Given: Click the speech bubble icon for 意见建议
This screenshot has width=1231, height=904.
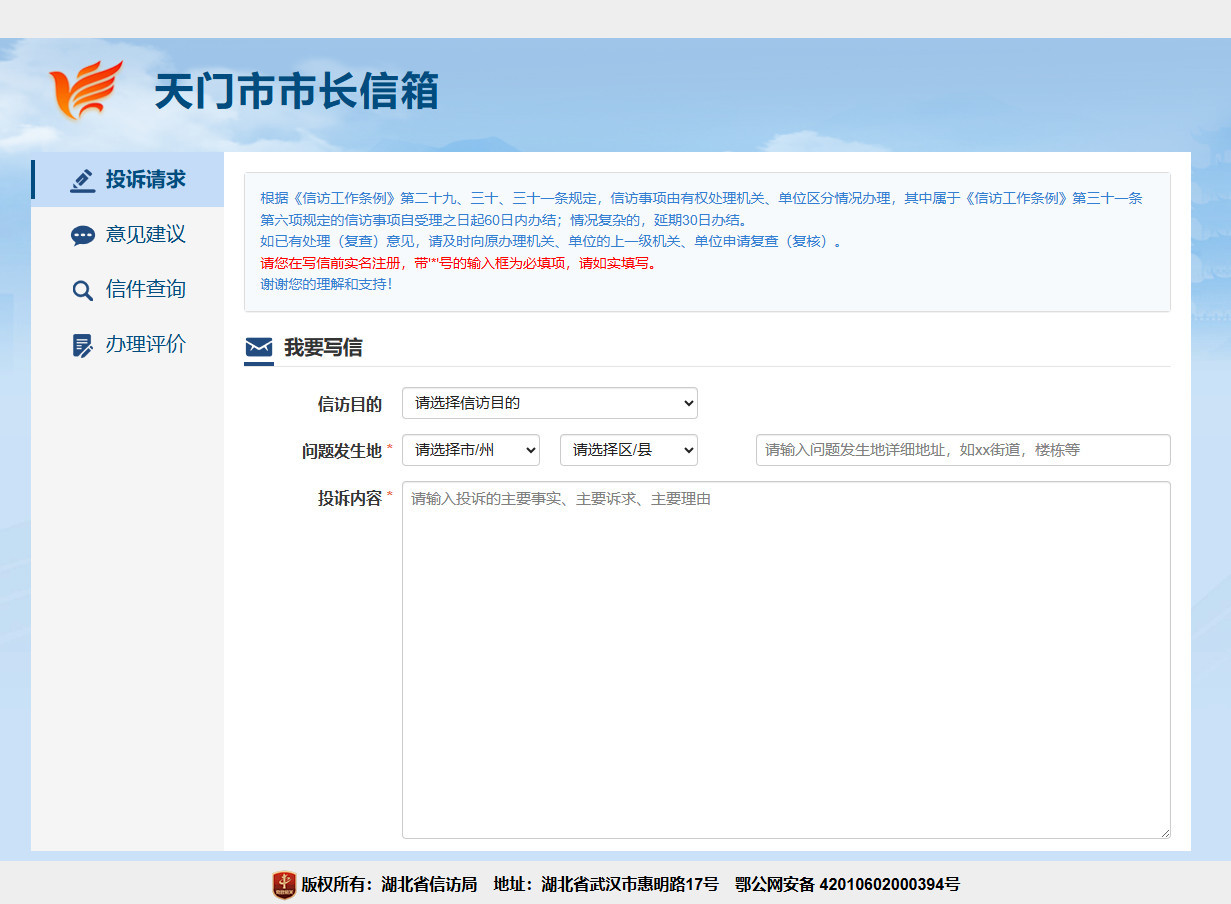Looking at the screenshot, I should (83, 236).
